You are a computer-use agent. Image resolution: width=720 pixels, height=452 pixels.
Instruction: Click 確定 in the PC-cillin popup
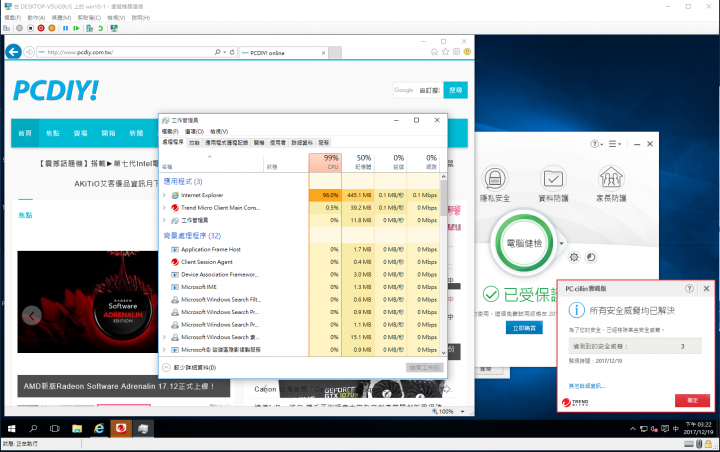[x=692, y=400]
